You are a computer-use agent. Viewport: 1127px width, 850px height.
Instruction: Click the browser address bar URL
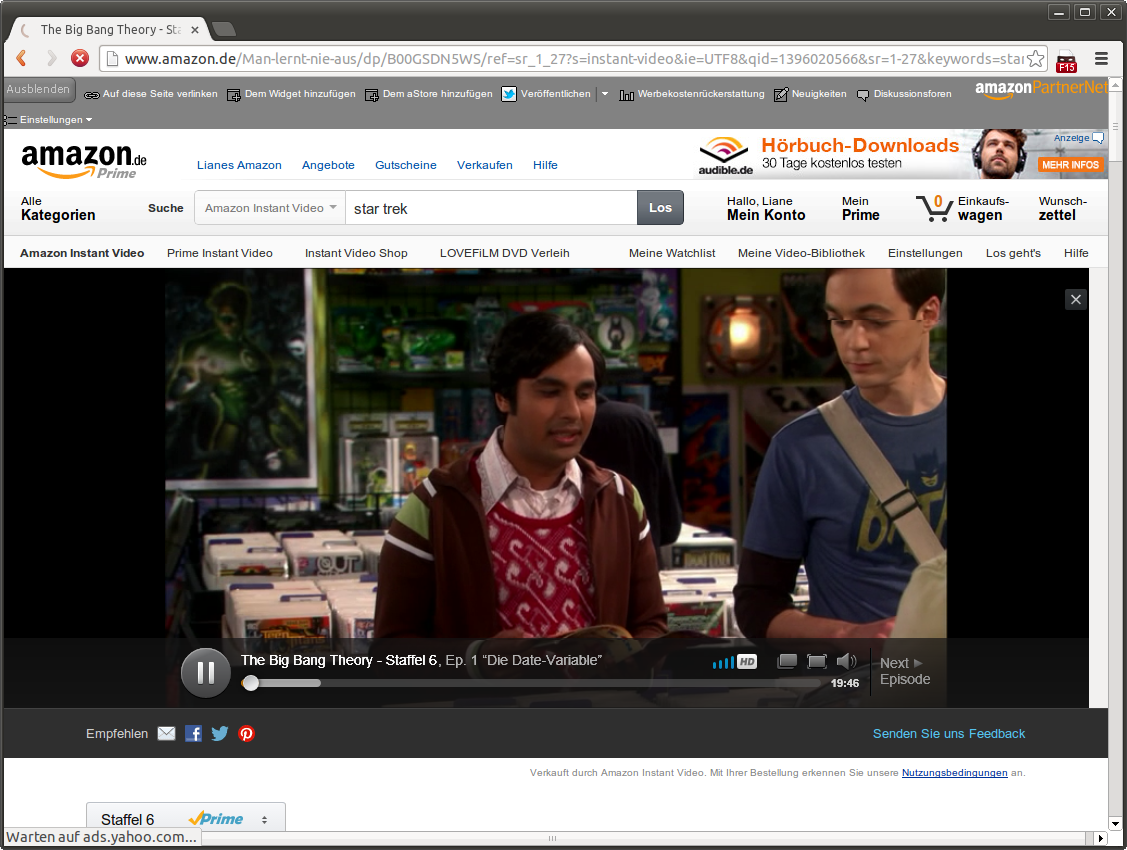[x=574, y=59]
